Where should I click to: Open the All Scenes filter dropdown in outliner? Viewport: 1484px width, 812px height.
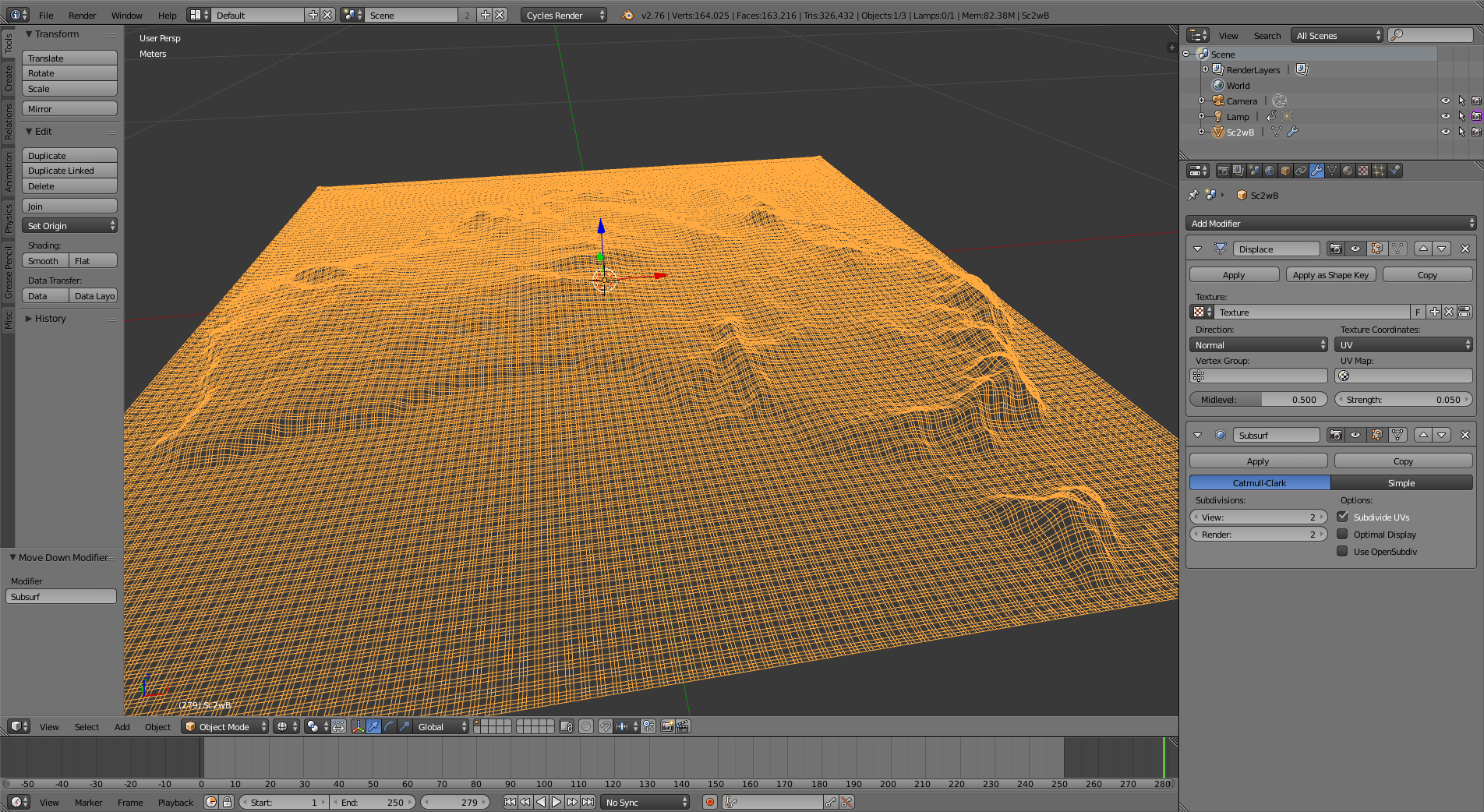pyautogui.click(x=1337, y=35)
